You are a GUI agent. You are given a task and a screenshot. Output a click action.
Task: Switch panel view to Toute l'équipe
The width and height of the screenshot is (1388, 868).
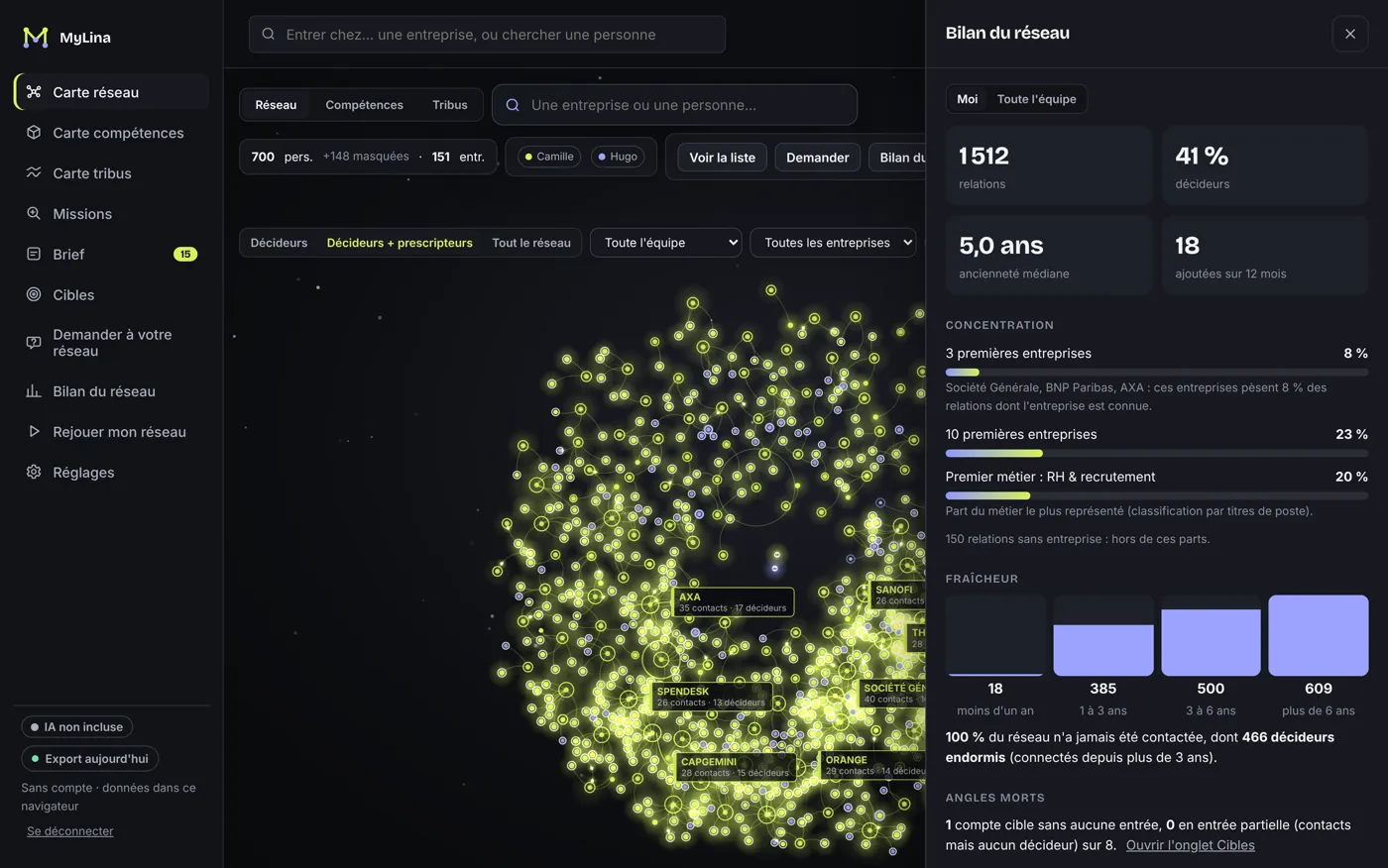click(1036, 99)
